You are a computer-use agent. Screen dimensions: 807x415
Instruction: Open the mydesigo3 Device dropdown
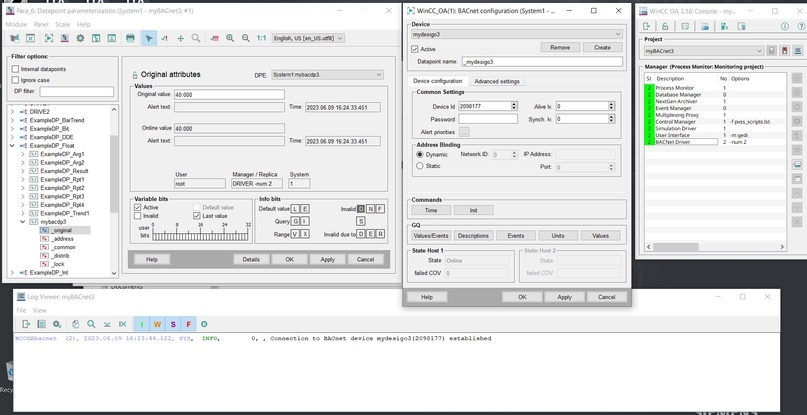[x=517, y=34]
